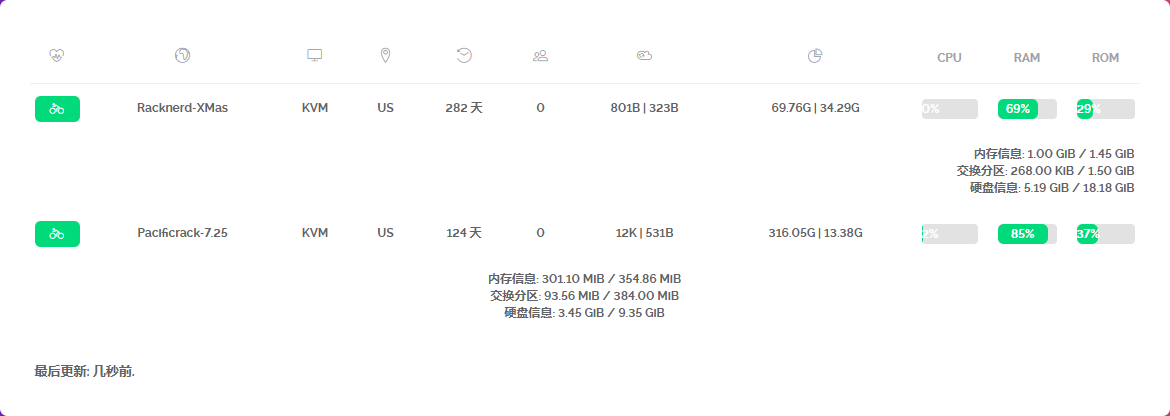Expand details via Racknerd 282 天 uptime cell
This screenshot has height=416, width=1170.
pyautogui.click(x=464, y=108)
